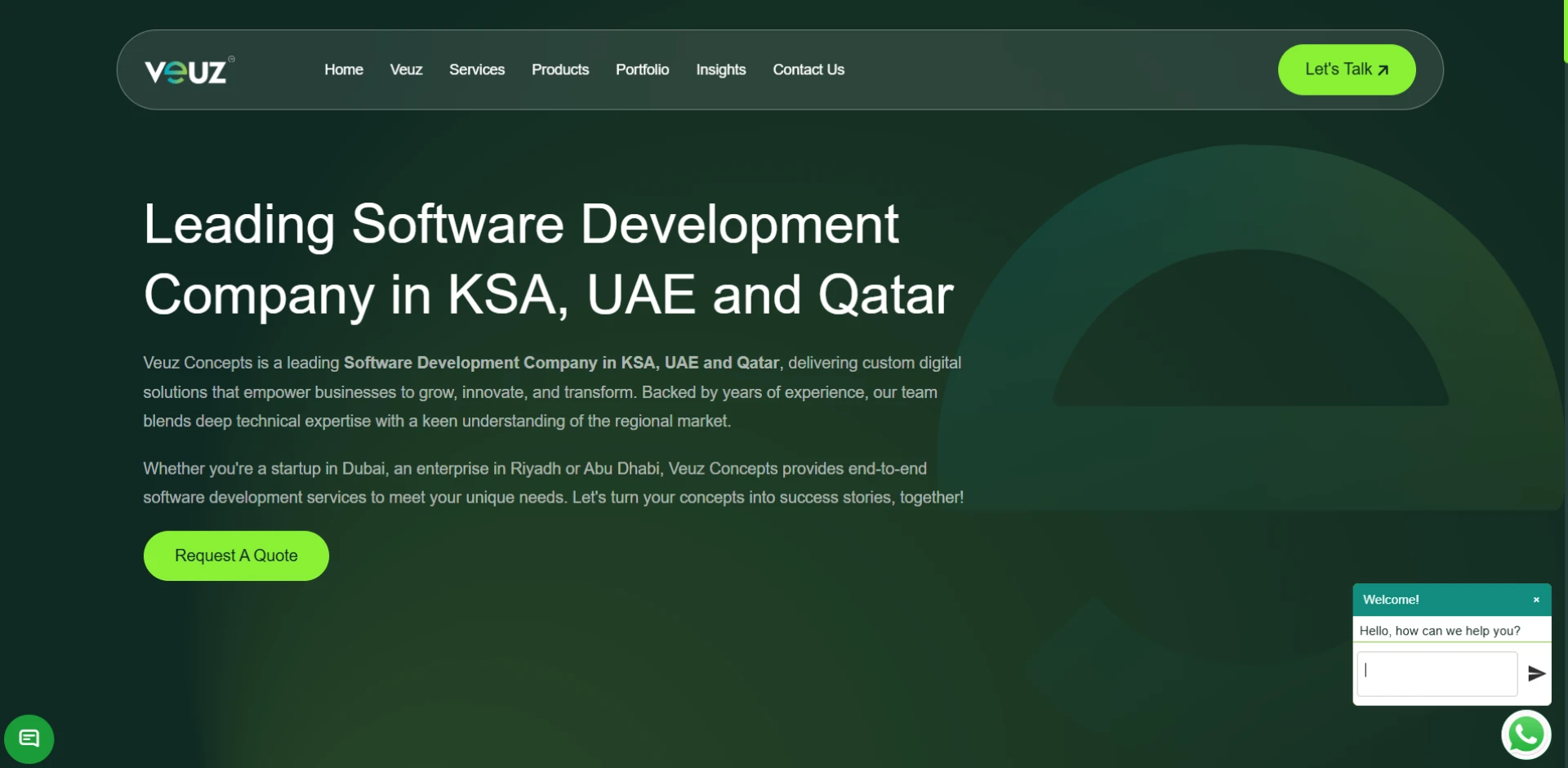The width and height of the screenshot is (1568, 768).
Task: Open the Services menu
Action: click(x=477, y=70)
